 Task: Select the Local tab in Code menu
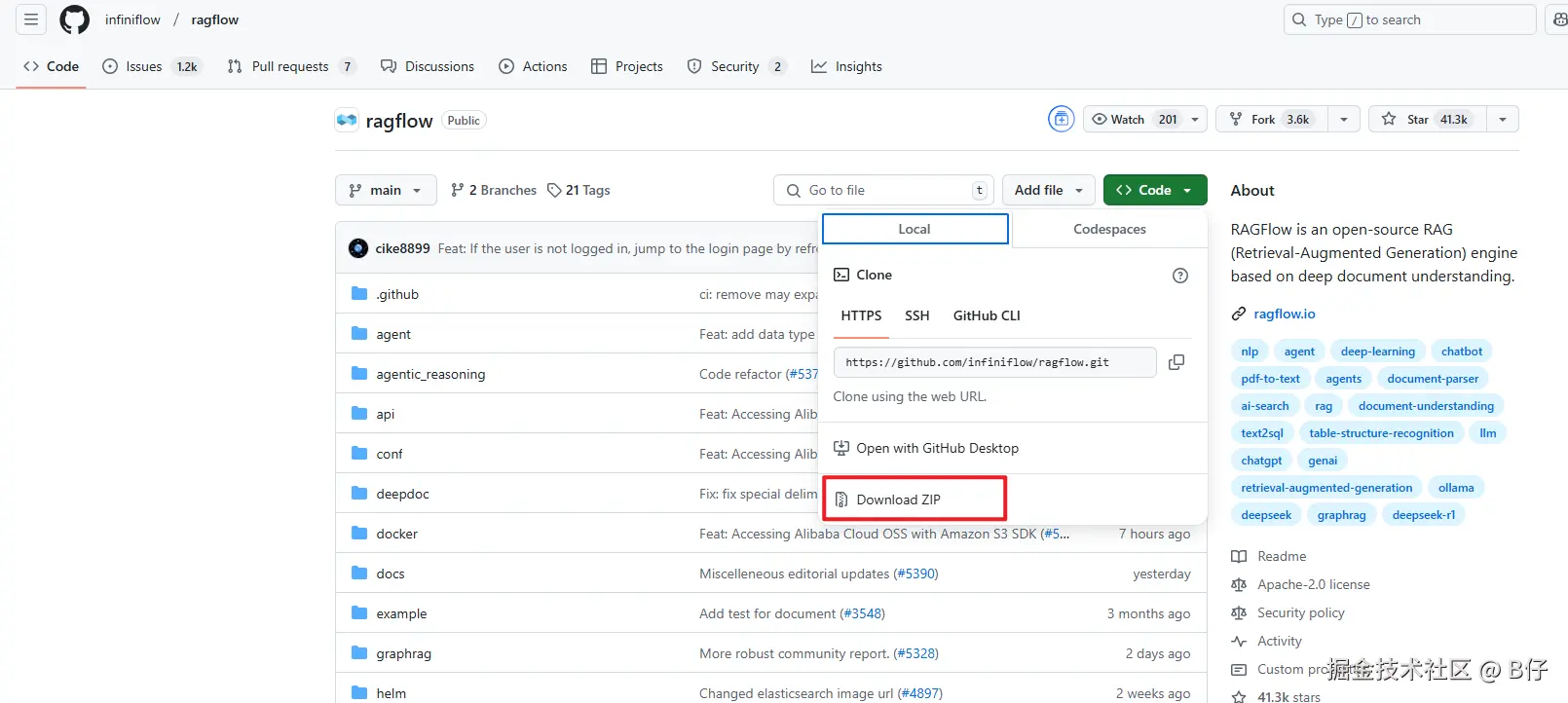(x=915, y=229)
